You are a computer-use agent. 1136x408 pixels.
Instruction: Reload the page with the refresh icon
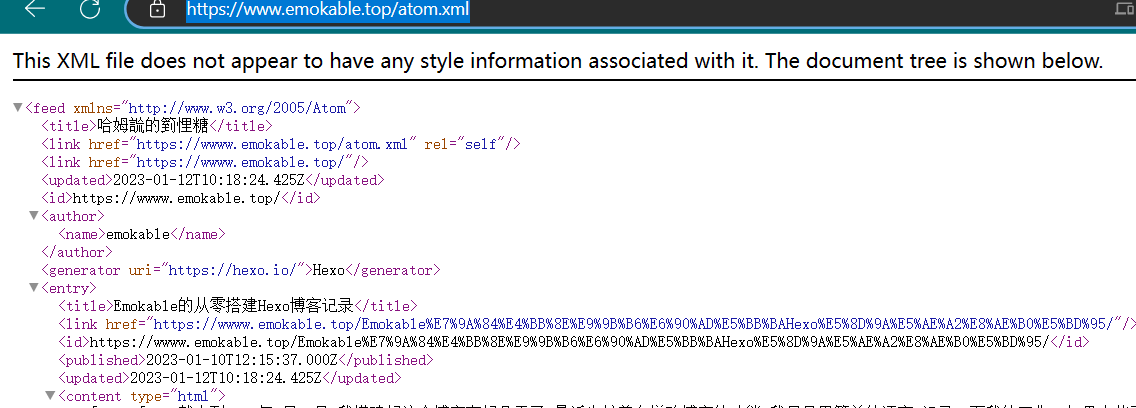pos(89,10)
